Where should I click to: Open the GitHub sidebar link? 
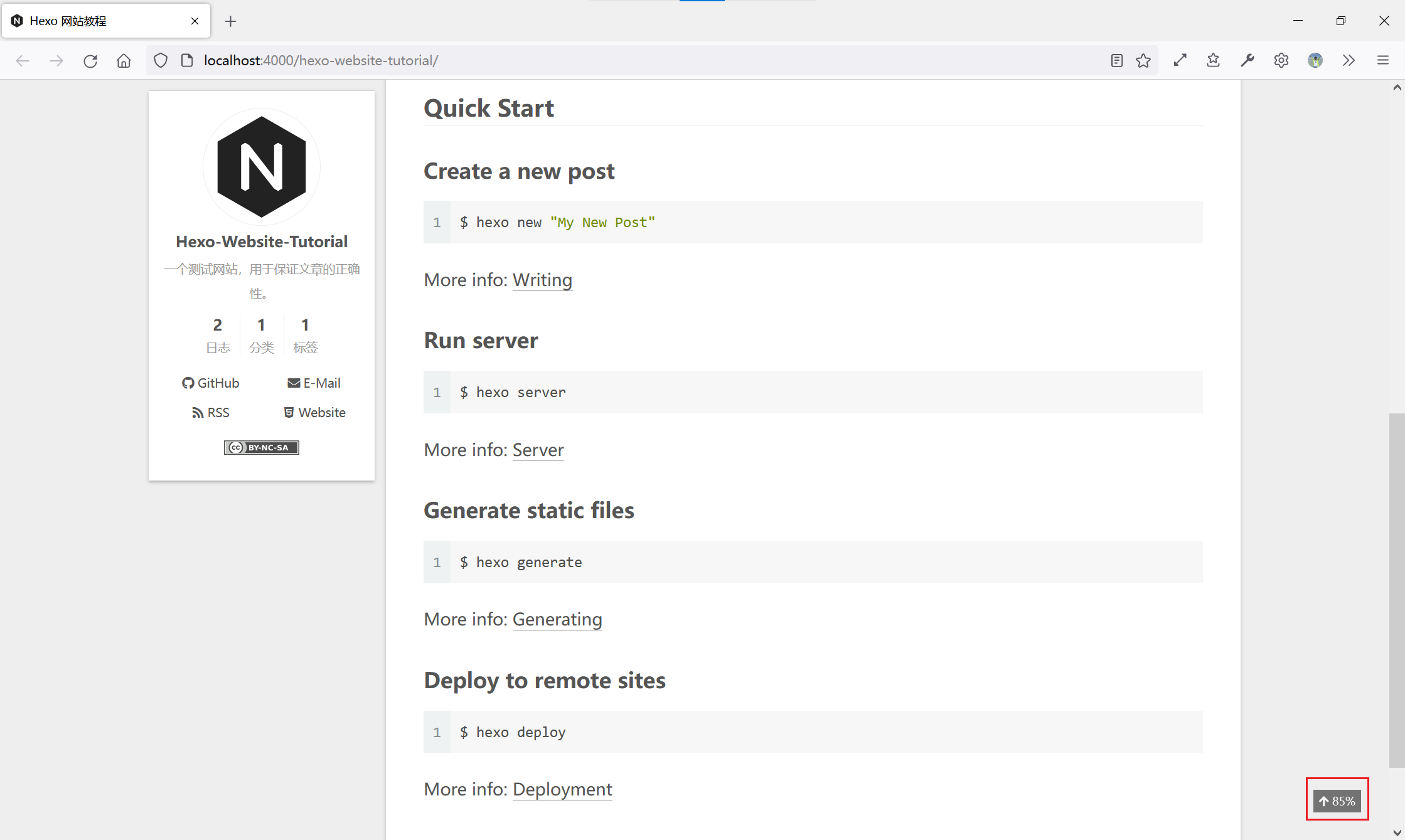coord(211,383)
